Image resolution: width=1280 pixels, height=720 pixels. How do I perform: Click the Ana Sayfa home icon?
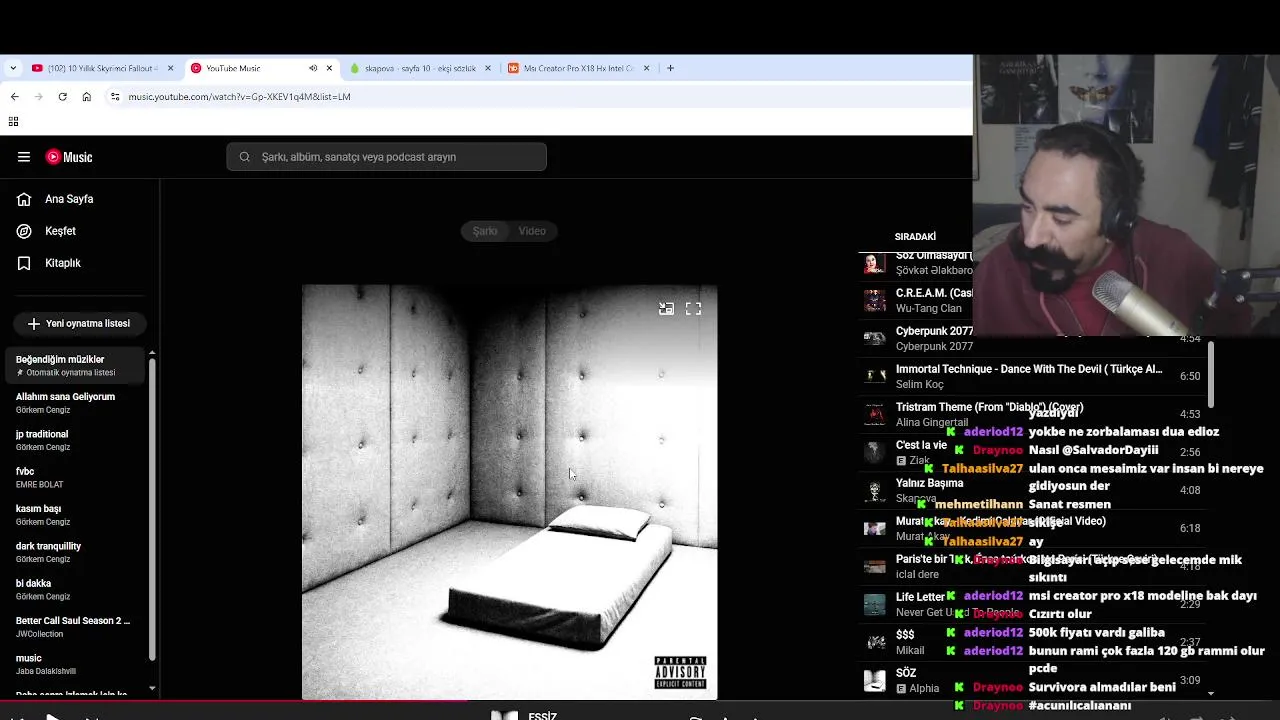pyautogui.click(x=24, y=199)
